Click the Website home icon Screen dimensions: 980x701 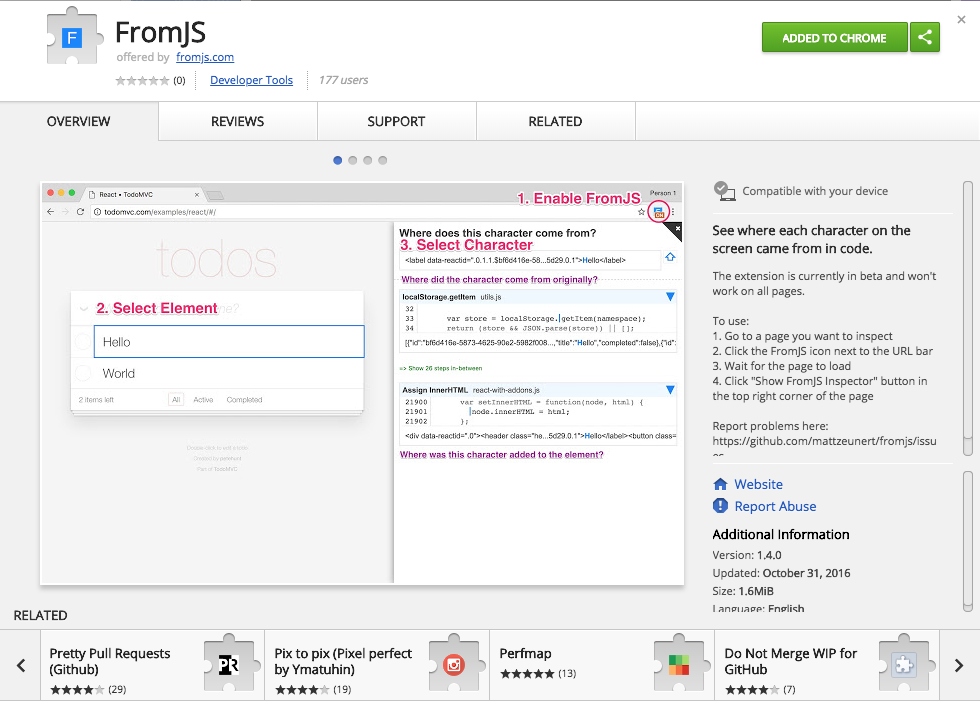(720, 484)
